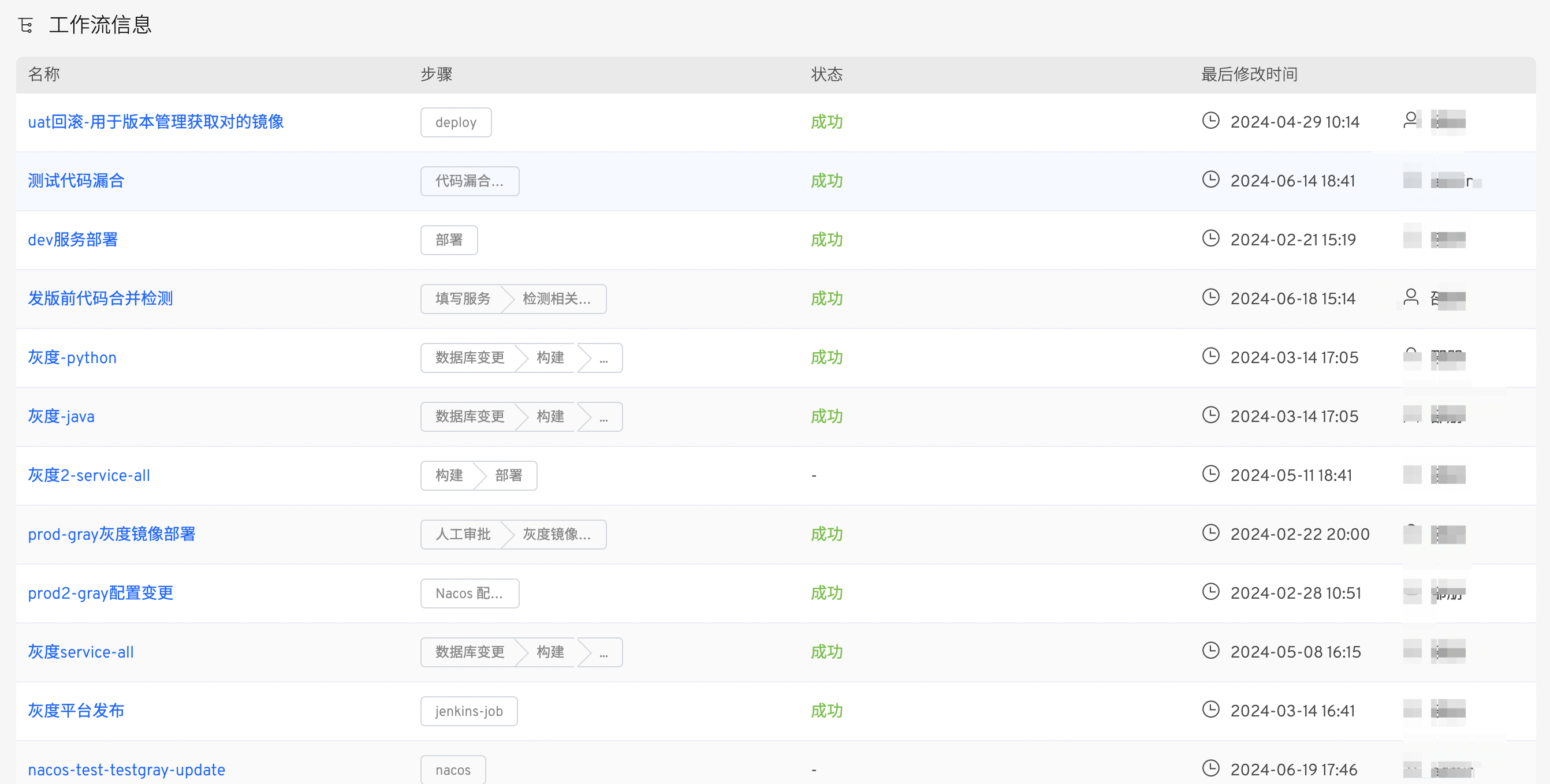The width and height of the screenshot is (1550, 784).
Task: Click clock icon beside 2024-05-11 18:41
Action: (x=1210, y=474)
